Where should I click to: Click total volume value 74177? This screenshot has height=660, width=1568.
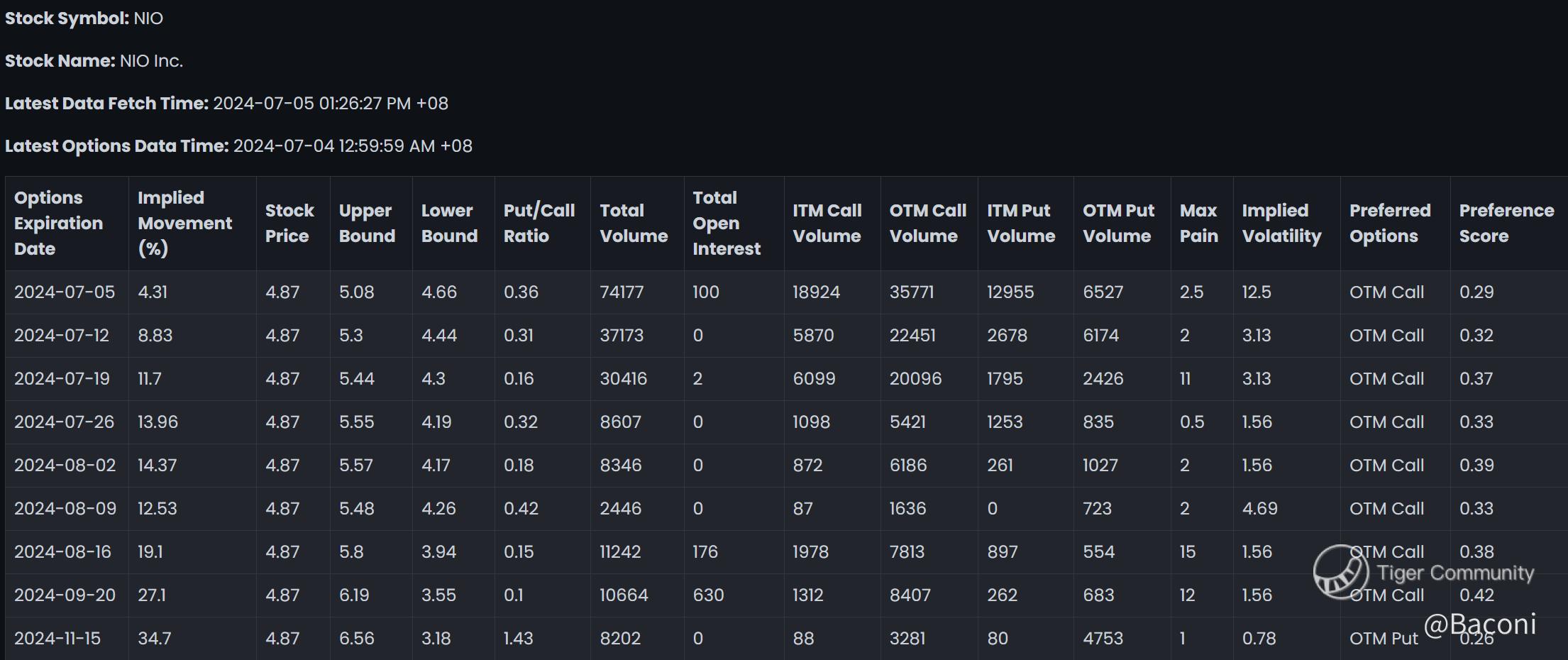pos(622,292)
